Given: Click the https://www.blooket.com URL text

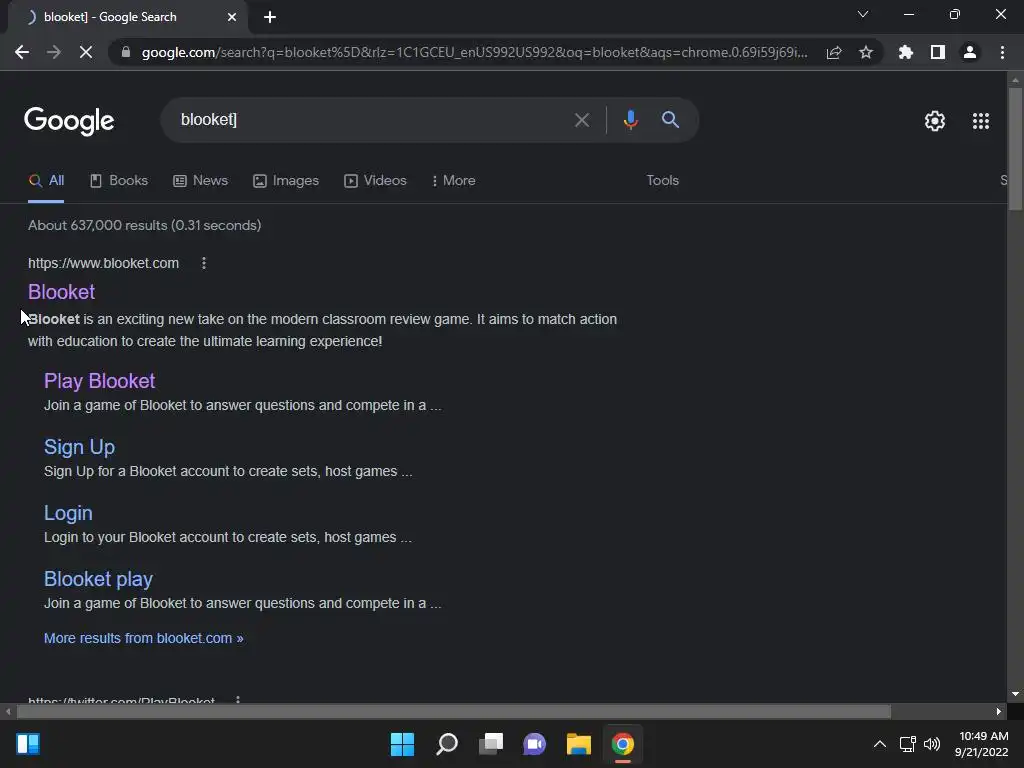Looking at the screenshot, I should 103,263.
